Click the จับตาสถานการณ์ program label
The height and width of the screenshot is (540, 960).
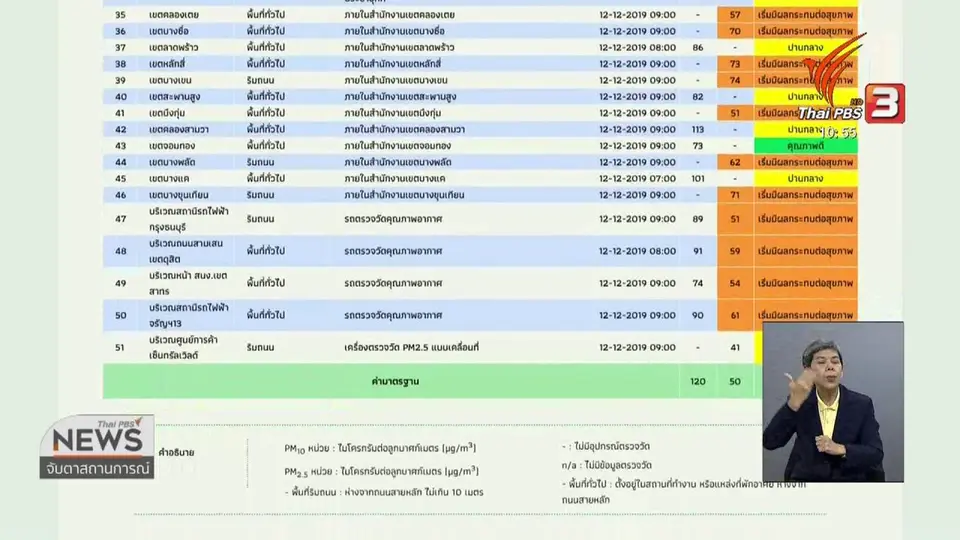click(97, 468)
